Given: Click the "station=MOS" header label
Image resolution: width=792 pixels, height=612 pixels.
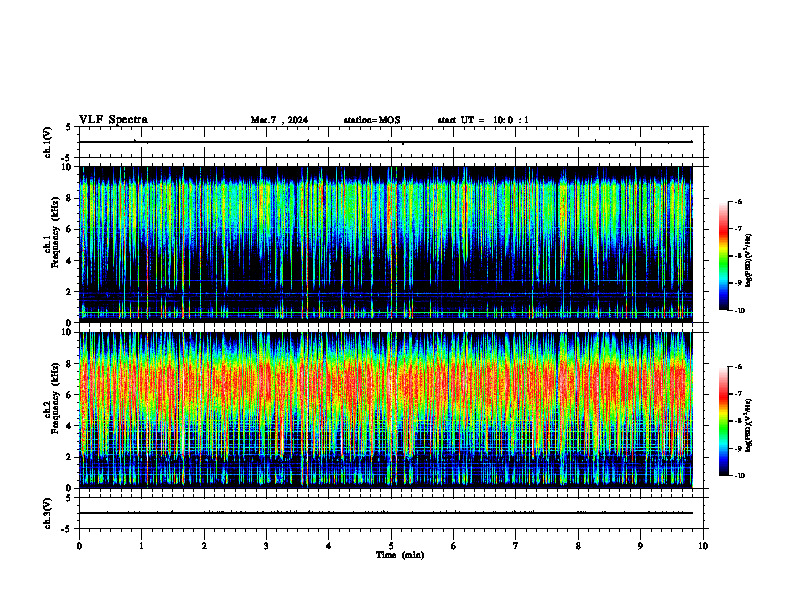Looking at the screenshot, I should click(372, 120).
